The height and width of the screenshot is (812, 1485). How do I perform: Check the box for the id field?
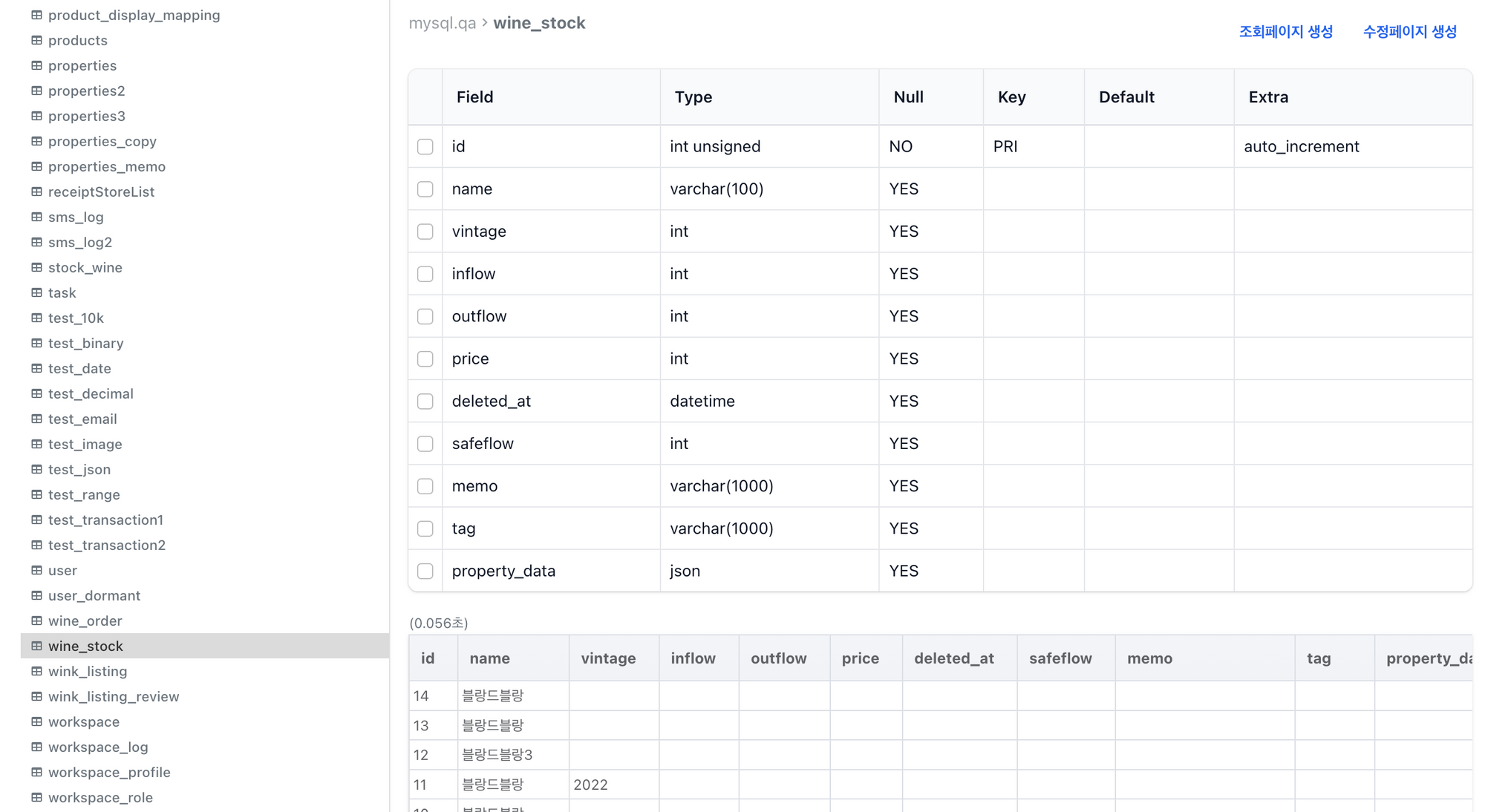[x=425, y=147]
